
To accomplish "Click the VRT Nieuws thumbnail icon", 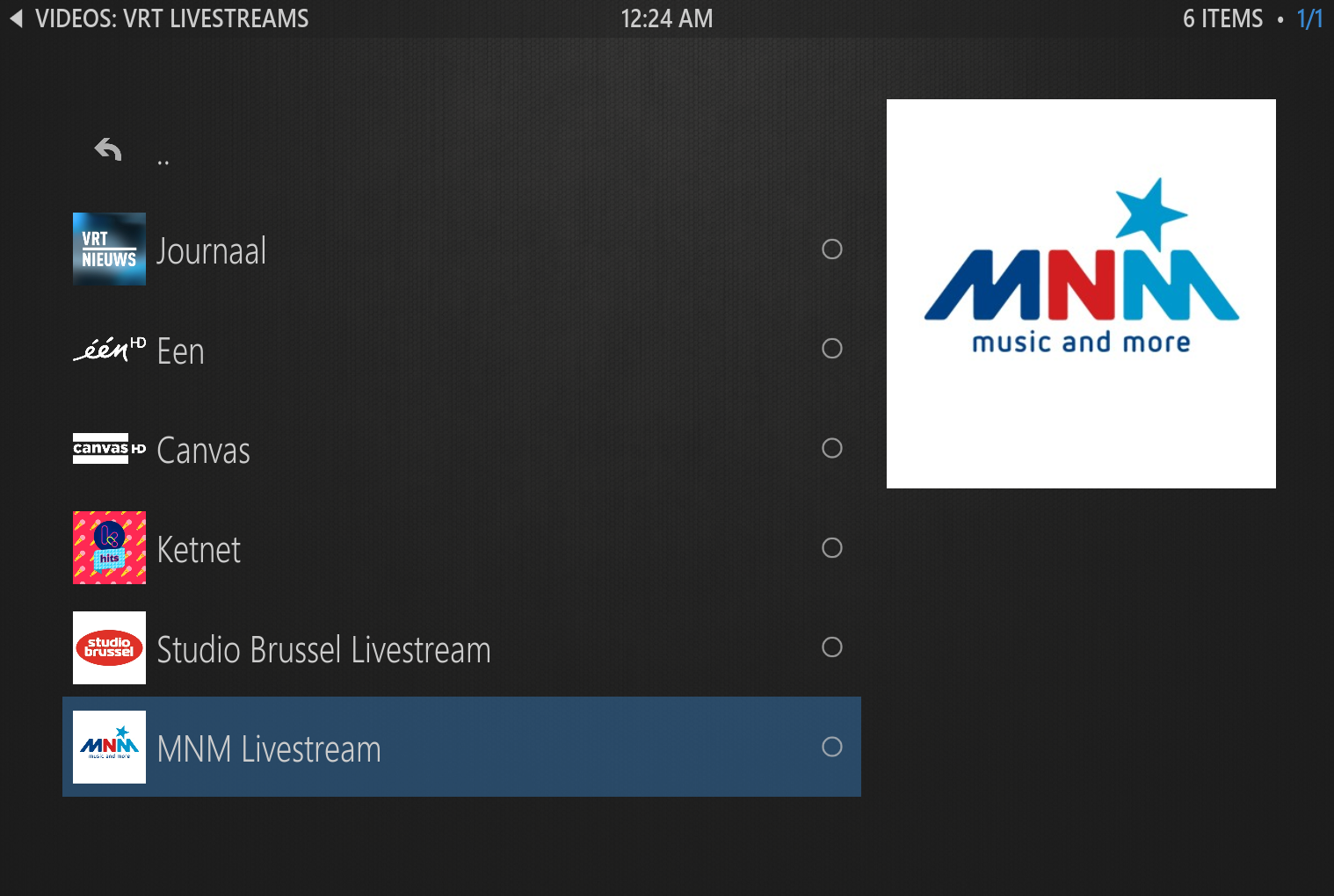I will point(109,249).
